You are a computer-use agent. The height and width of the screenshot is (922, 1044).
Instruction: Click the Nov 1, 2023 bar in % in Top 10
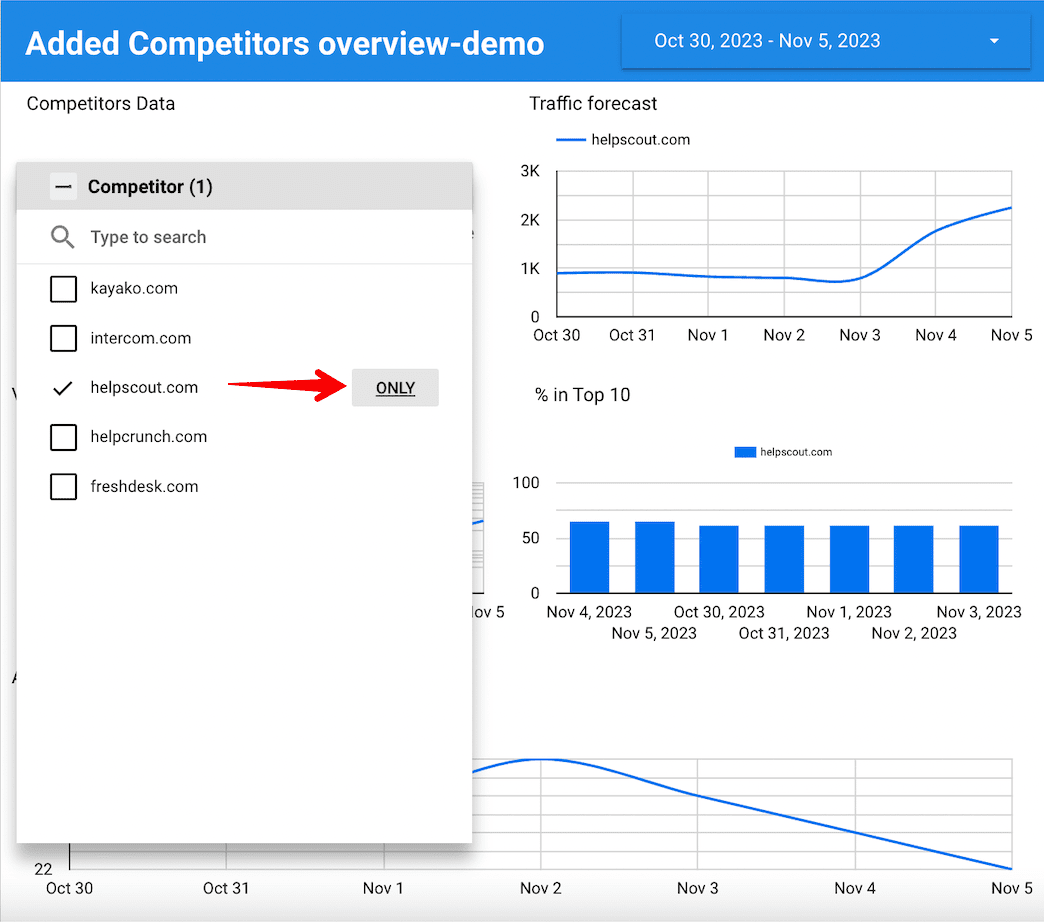[849, 559]
